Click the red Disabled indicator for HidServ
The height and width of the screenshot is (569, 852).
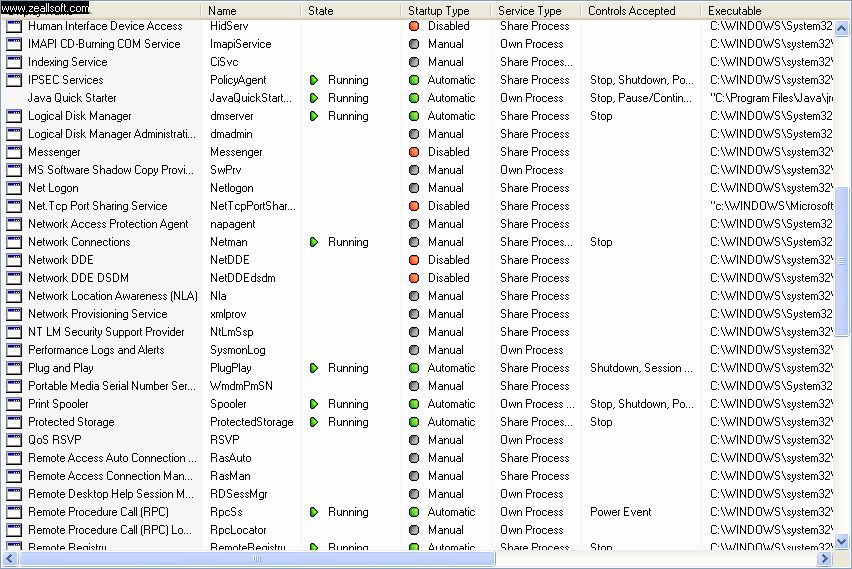(414, 26)
